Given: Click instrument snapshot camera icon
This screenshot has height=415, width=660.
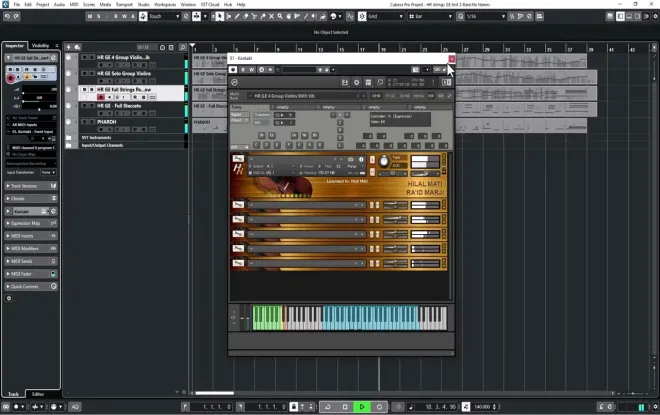Looking at the screenshot, I should pos(350,160).
